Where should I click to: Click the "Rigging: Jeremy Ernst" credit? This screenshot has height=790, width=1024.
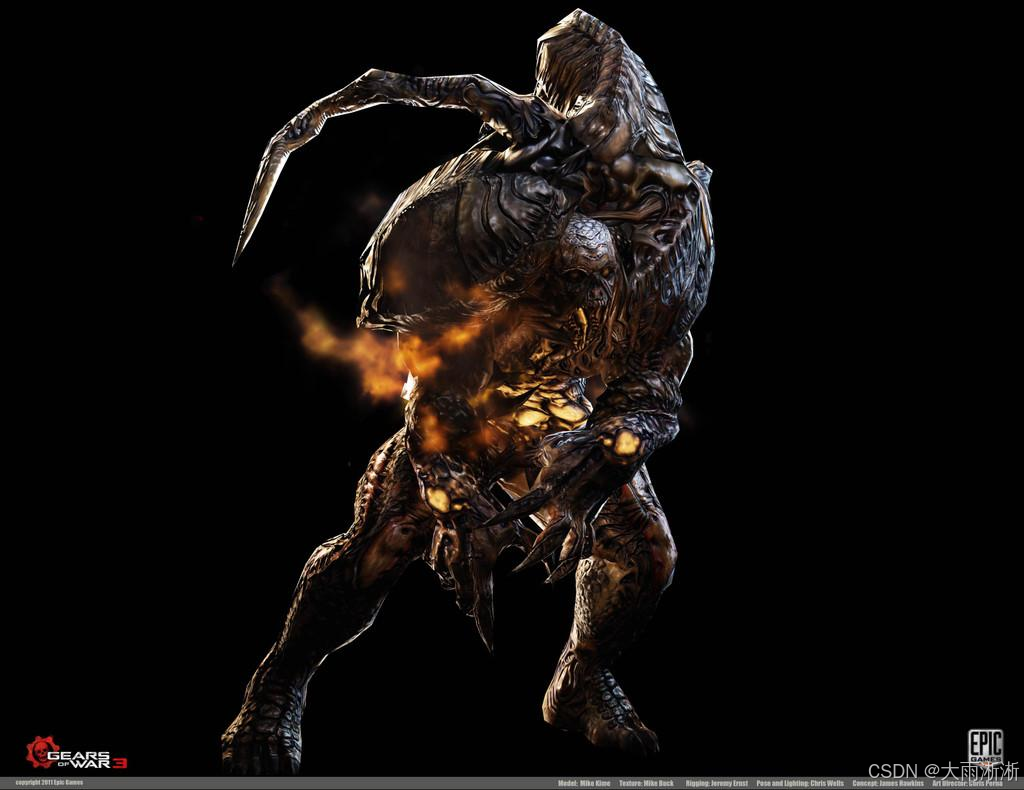pos(716,783)
